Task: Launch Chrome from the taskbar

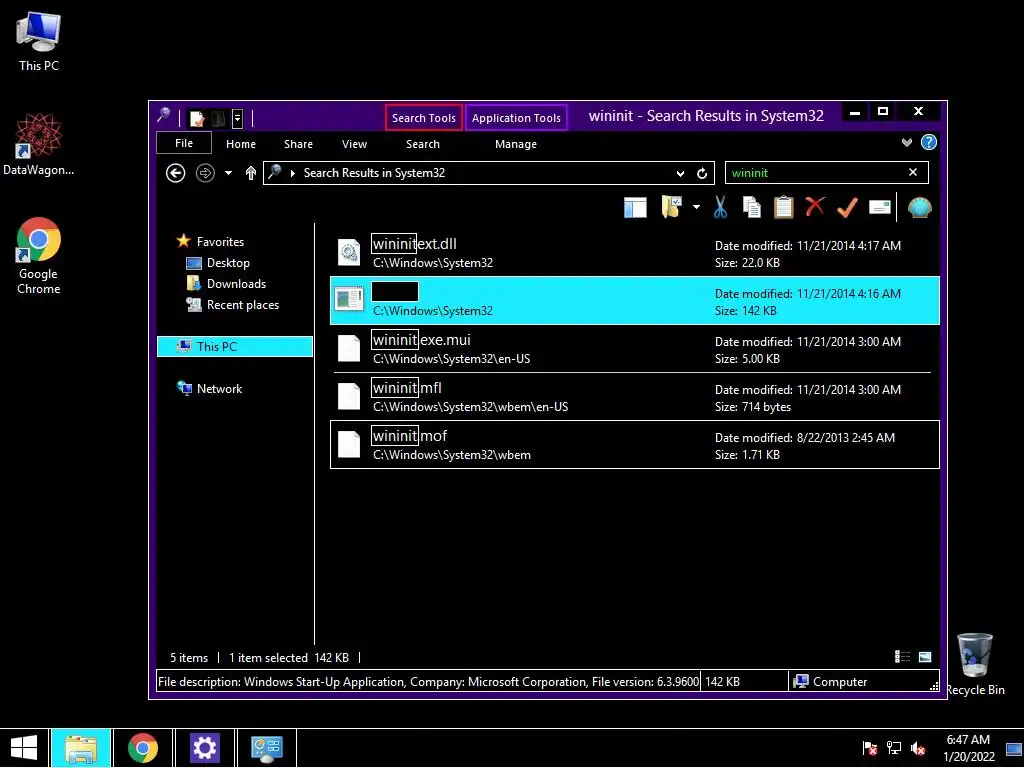Action: [142, 748]
